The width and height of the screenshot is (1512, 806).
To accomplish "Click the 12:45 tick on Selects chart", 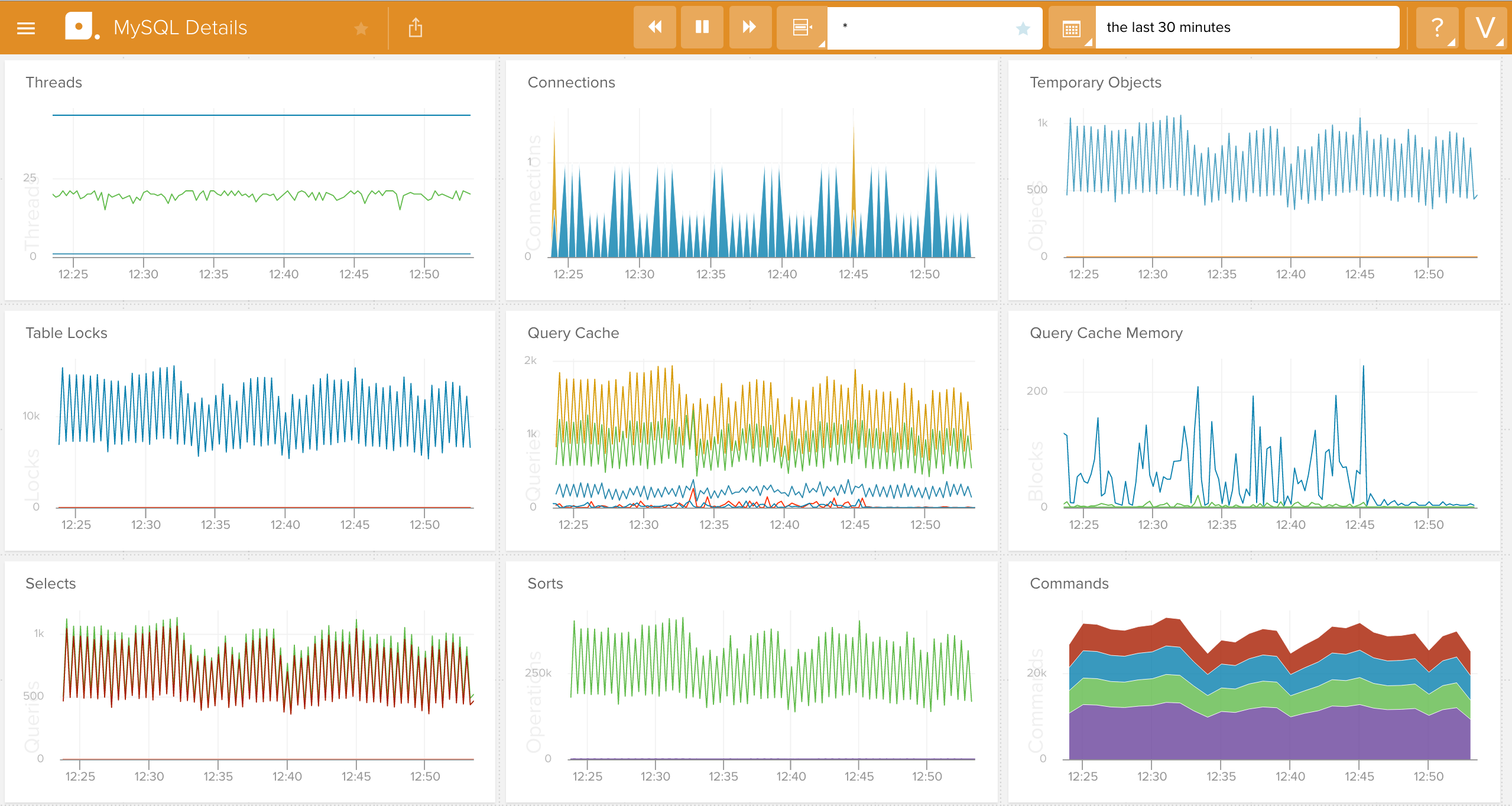I will (x=356, y=776).
